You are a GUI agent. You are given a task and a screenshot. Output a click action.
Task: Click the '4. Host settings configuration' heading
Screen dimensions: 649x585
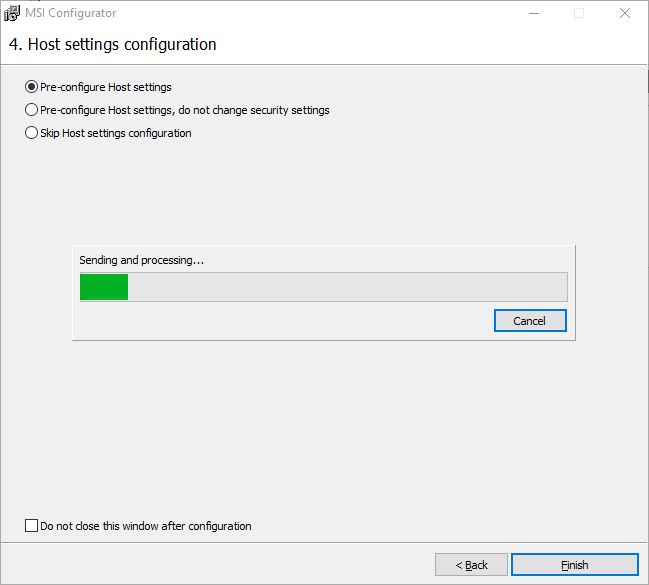click(x=112, y=45)
